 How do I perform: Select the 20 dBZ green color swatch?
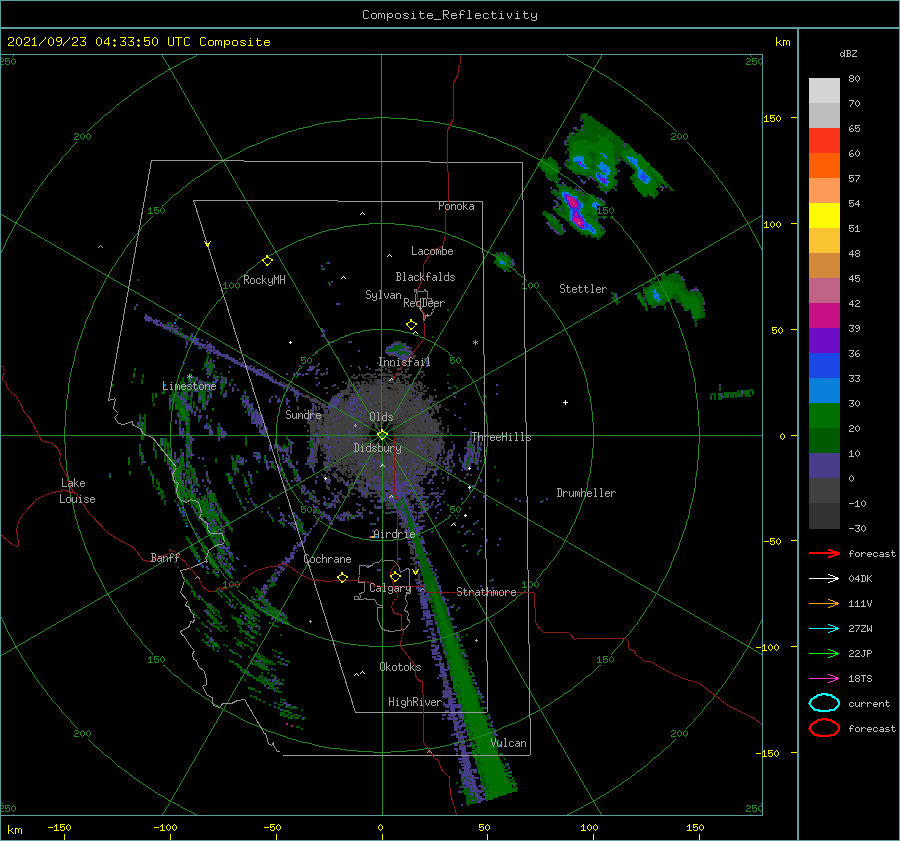(824, 416)
